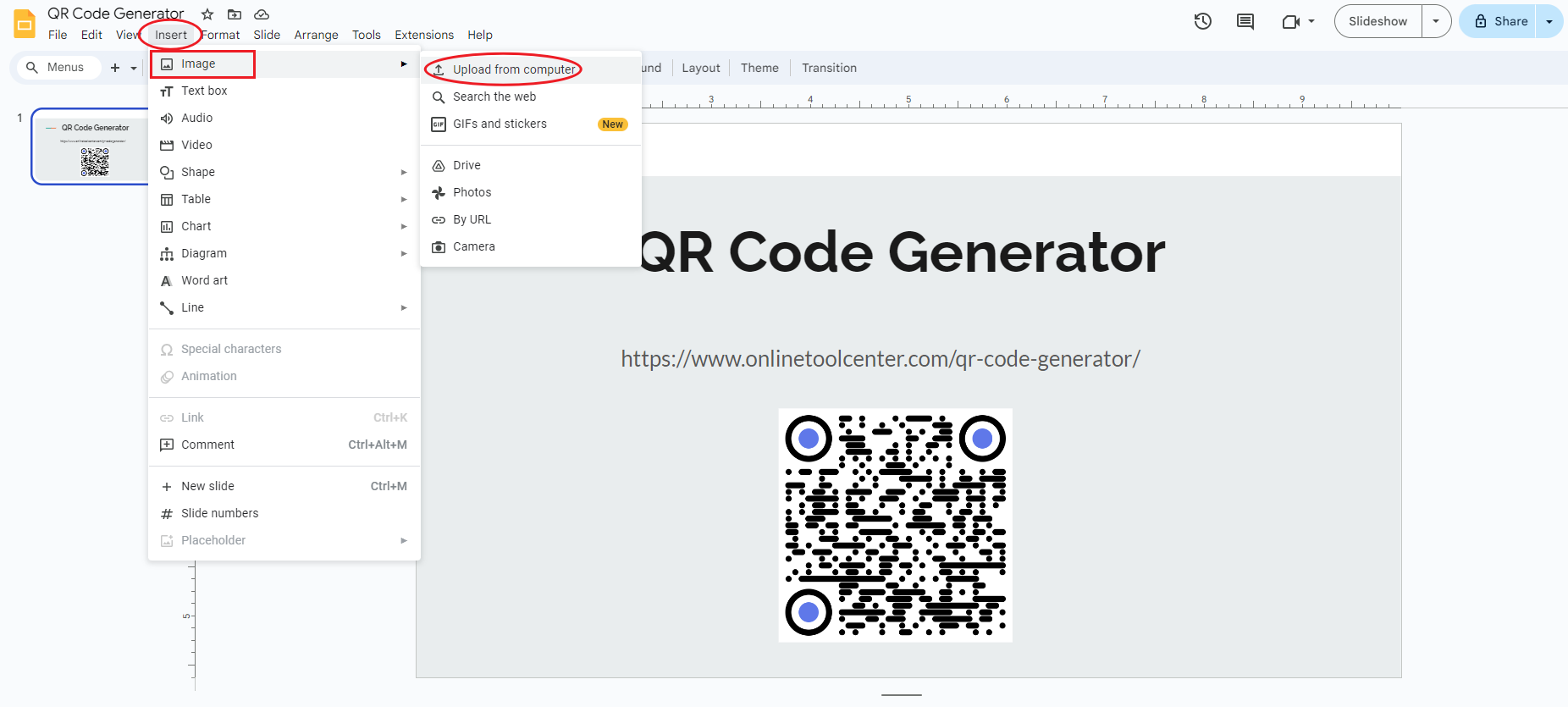Click the onlinetoolcenter URL text on slide

(881, 359)
